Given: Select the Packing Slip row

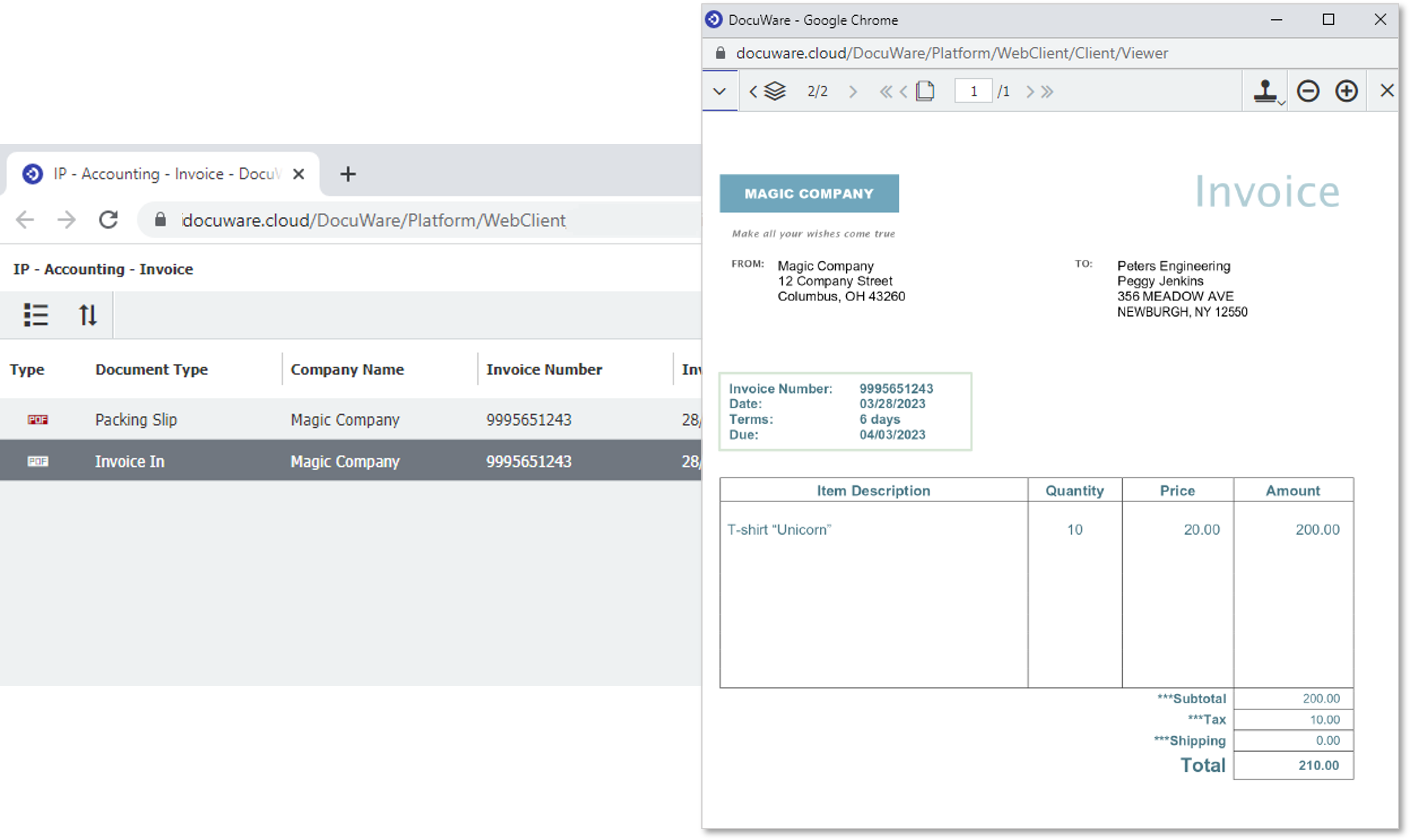Looking at the screenshot, I should [x=136, y=420].
